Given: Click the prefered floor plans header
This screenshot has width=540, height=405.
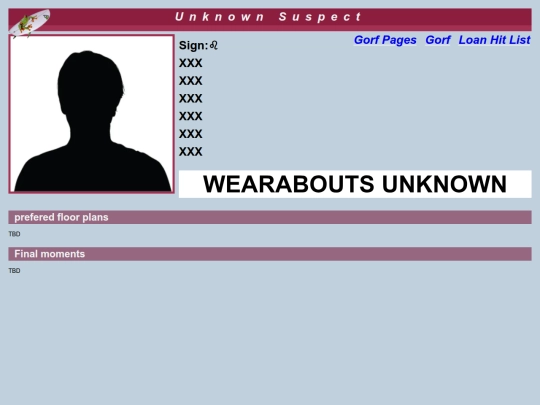Looking at the screenshot, I should 270,217.
